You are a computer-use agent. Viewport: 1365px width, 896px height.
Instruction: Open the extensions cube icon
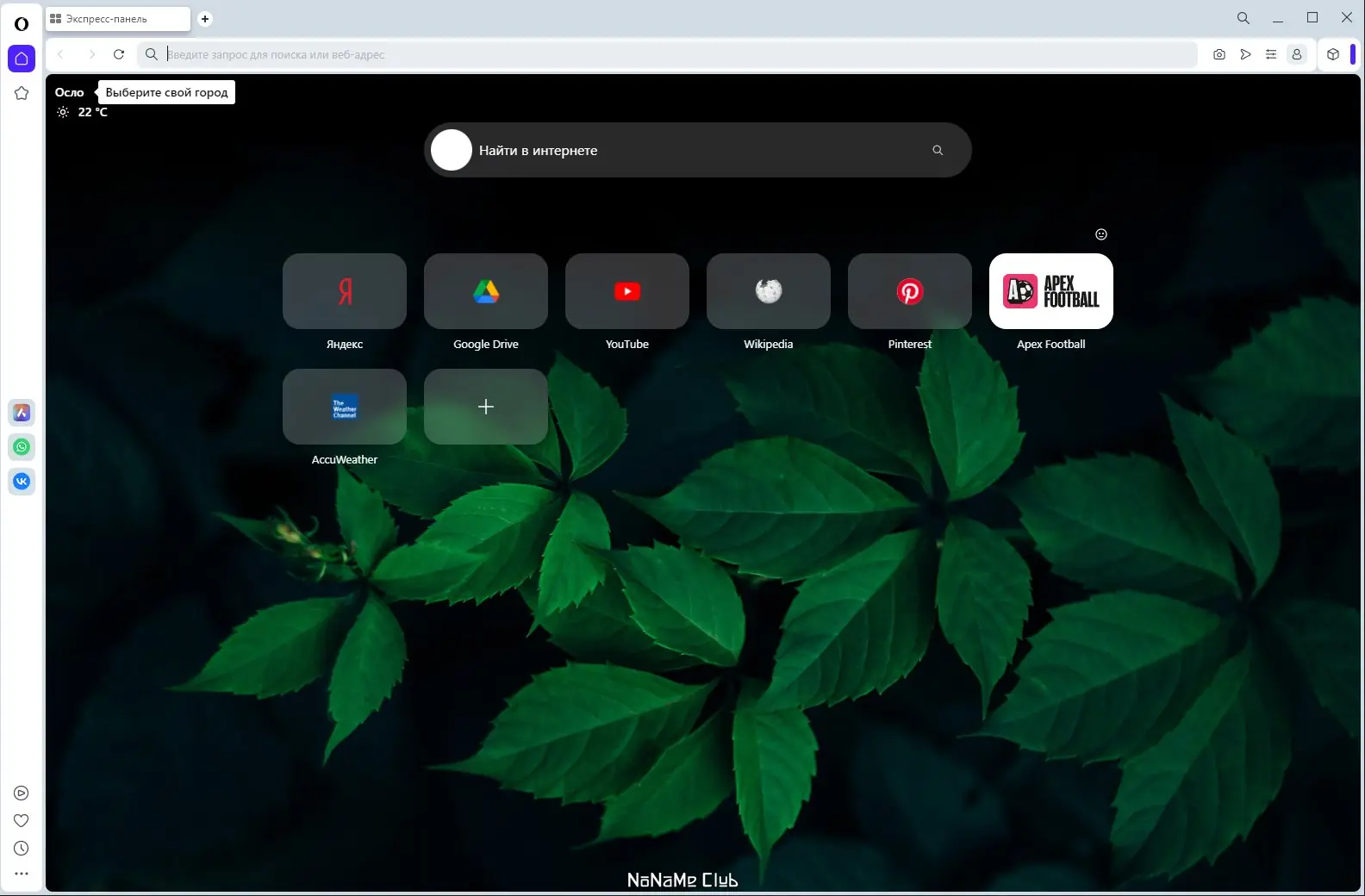pos(1333,54)
